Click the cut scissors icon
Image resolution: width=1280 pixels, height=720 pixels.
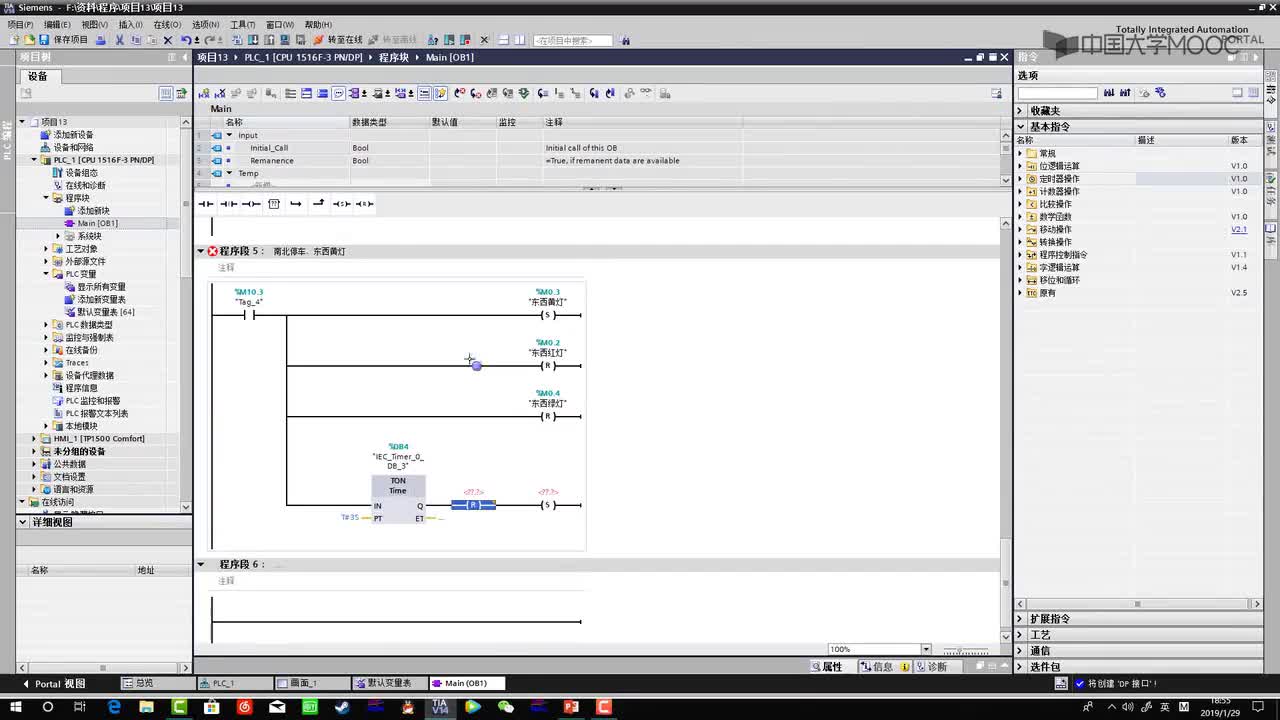pos(119,40)
